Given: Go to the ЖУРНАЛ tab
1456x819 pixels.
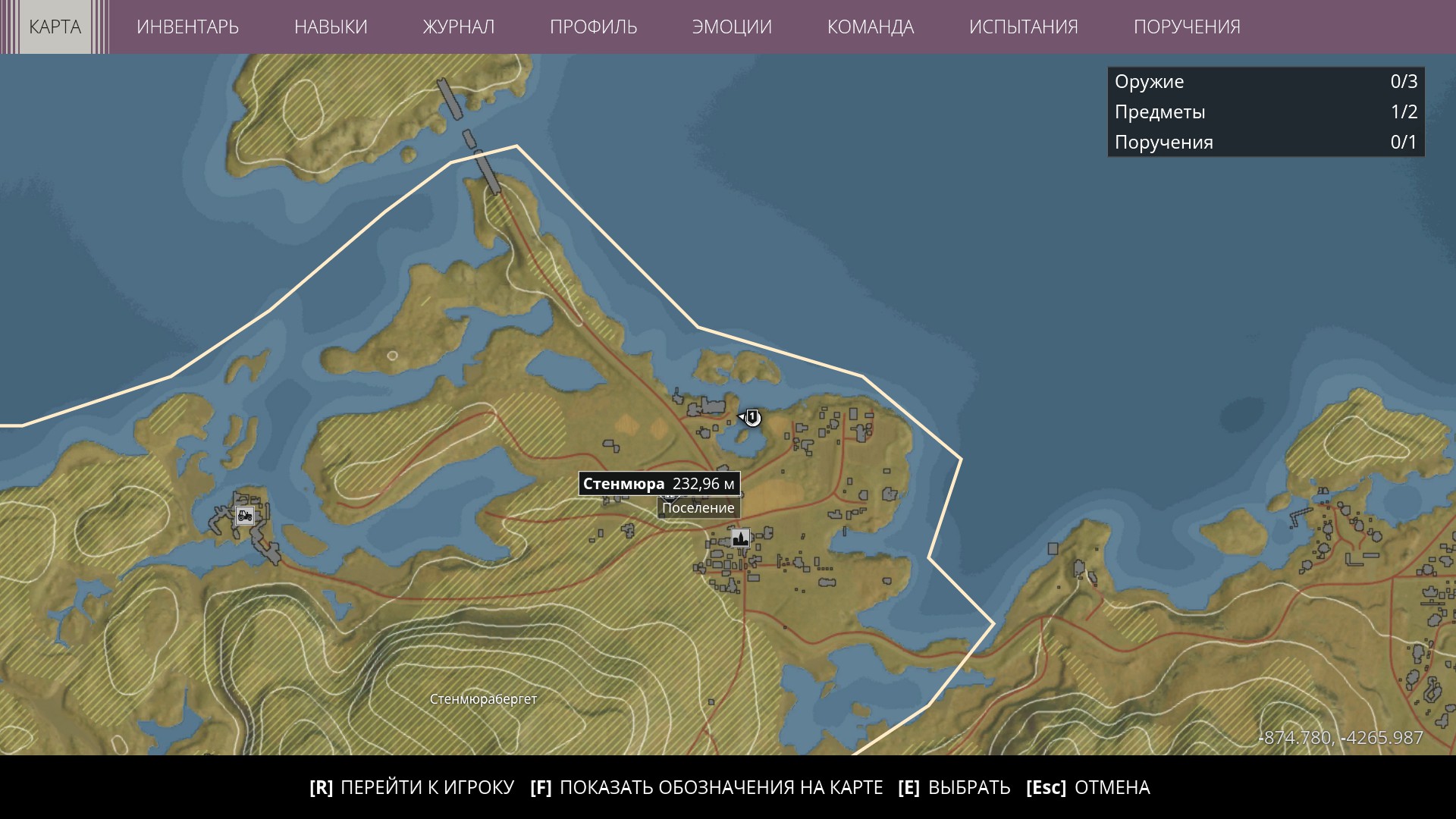Looking at the screenshot, I should (458, 27).
